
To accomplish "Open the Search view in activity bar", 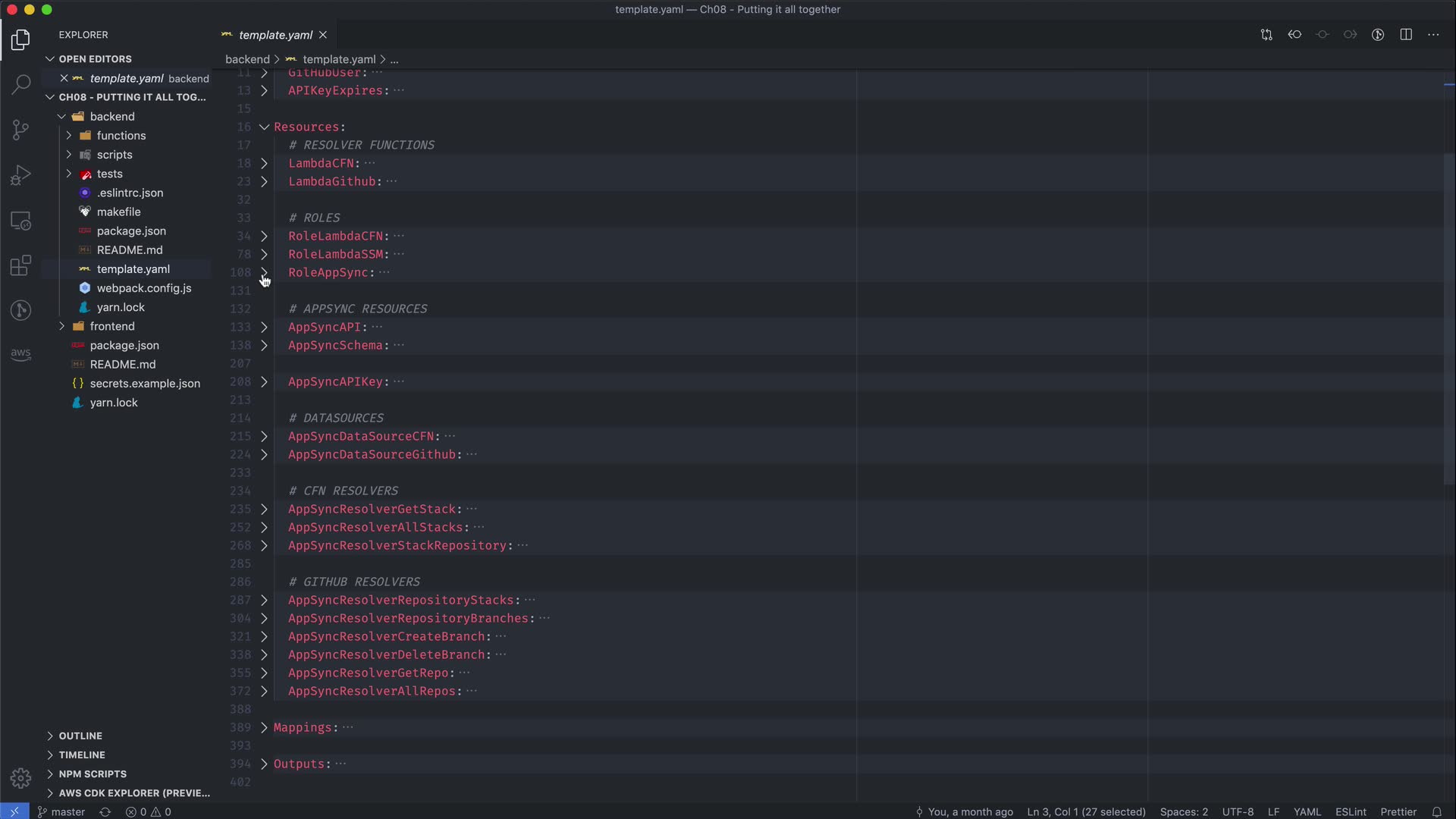I will pos(20,84).
